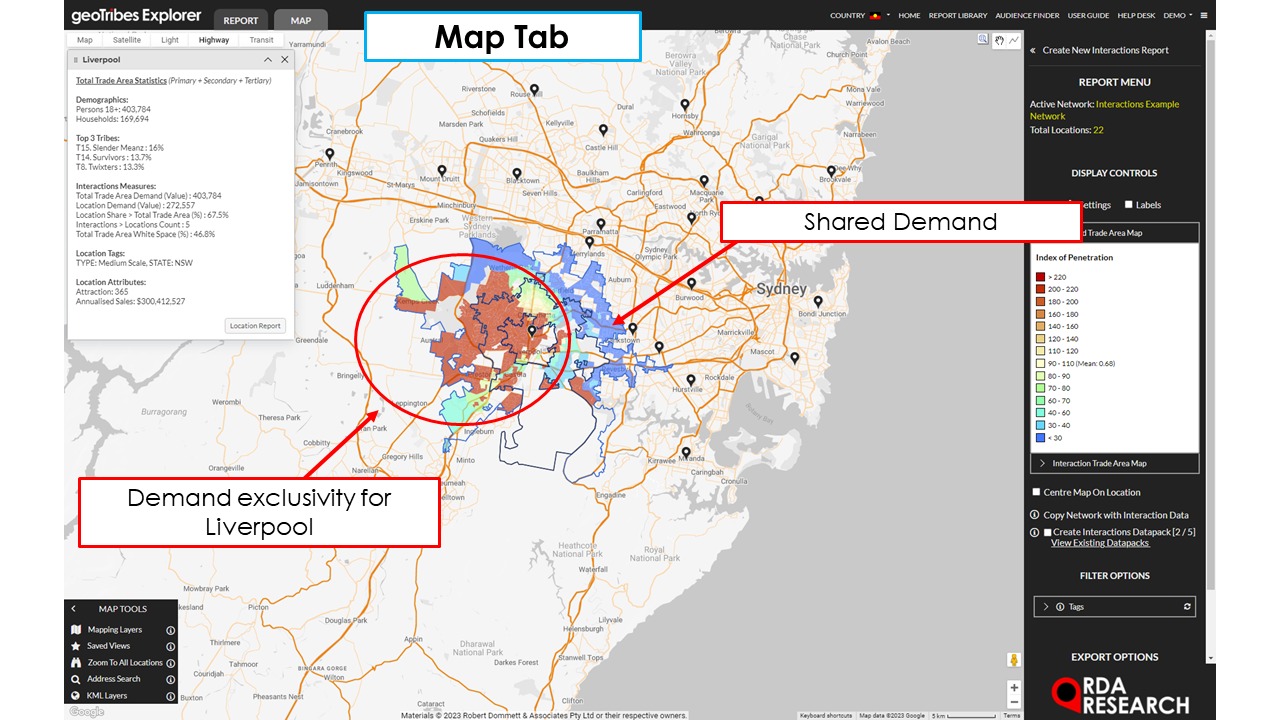Screen dimensions: 1280x720
Task: Open the hamburger menu icon
Action: tap(1204, 16)
